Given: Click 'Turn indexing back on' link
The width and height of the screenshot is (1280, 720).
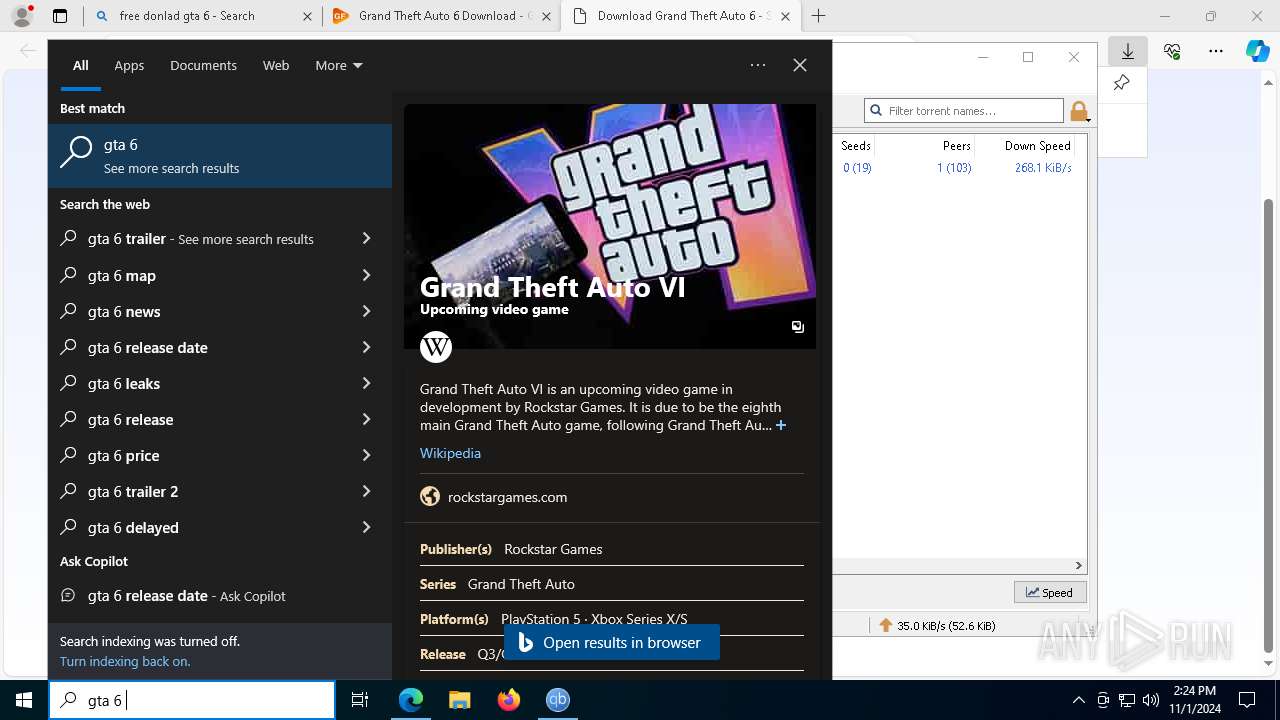Looking at the screenshot, I should (125, 661).
